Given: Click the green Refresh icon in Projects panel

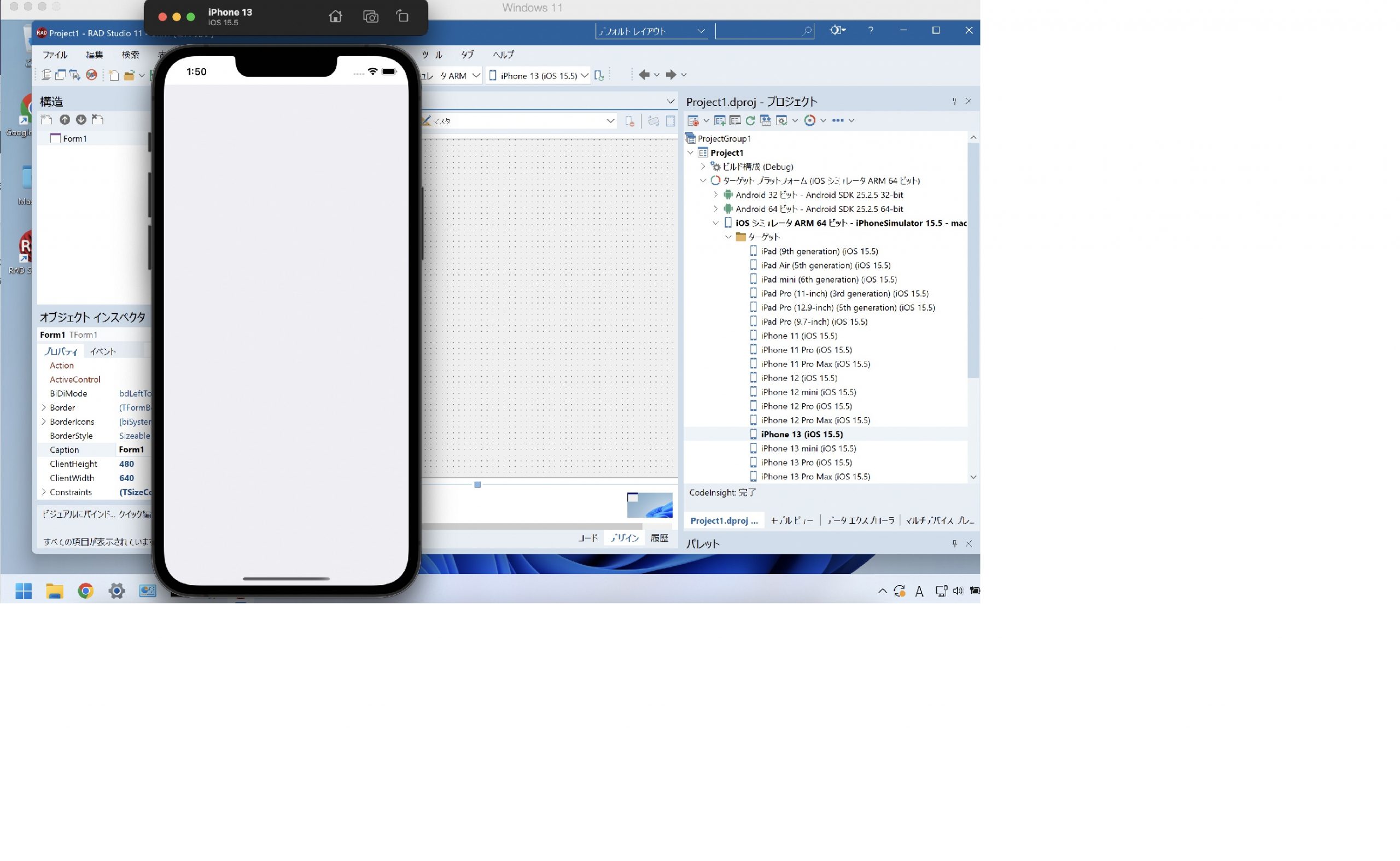Looking at the screenshot, I should 751,121.
